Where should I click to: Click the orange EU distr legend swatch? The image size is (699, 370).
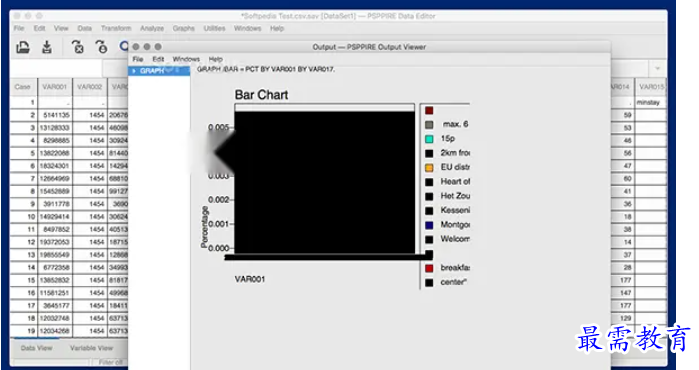click(429, 168)
